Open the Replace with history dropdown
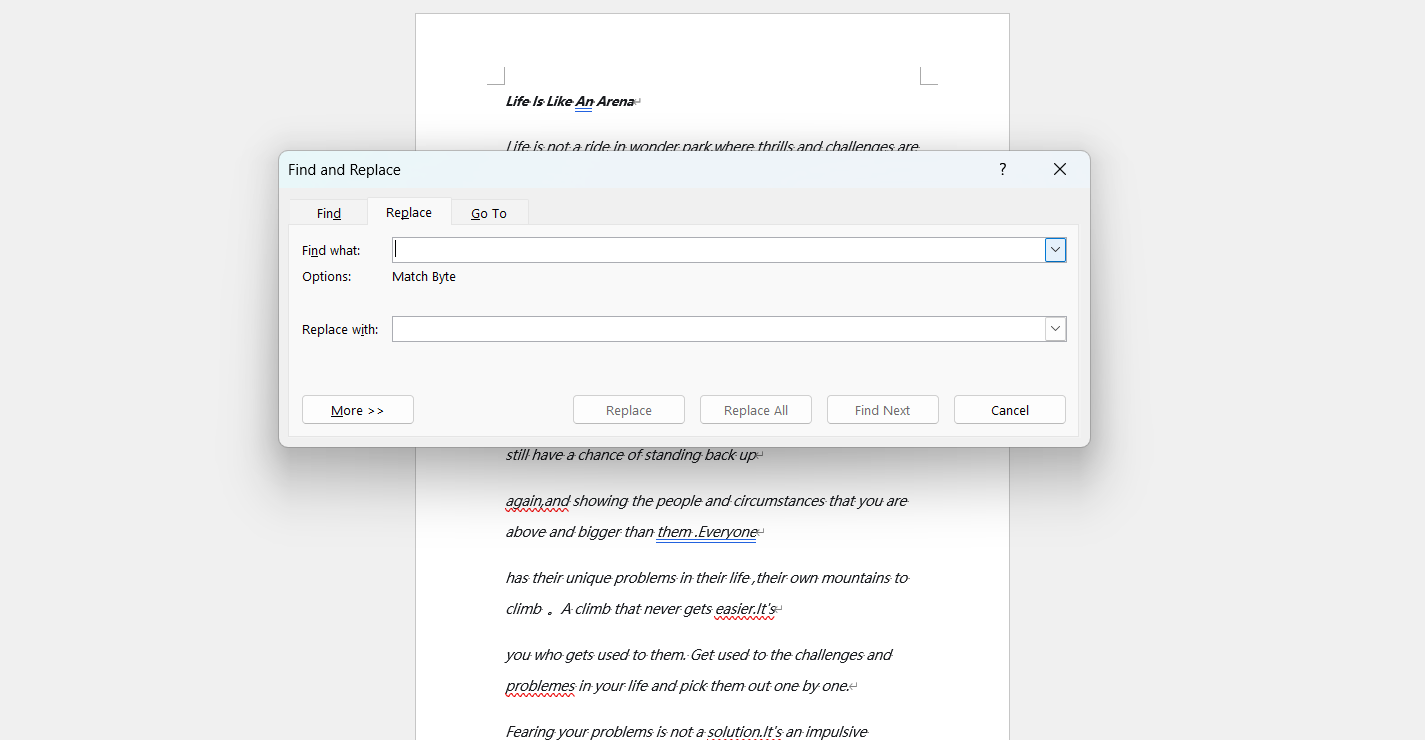The image size is (1425, 740). point(1054,328)
